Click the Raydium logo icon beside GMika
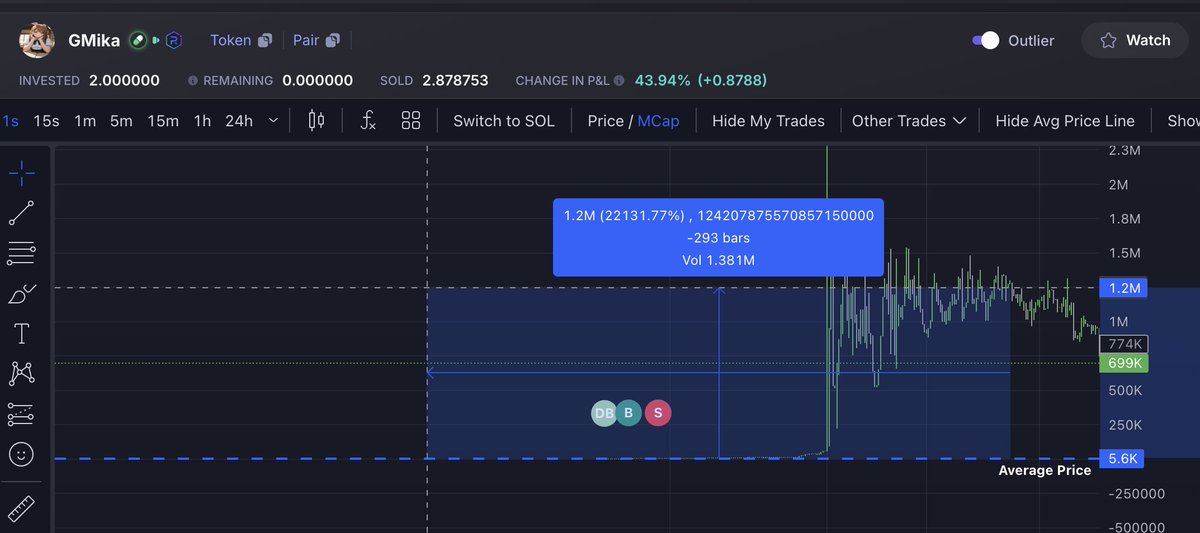This screenshot has height=533, width=1200. click(x=176, y=41)
